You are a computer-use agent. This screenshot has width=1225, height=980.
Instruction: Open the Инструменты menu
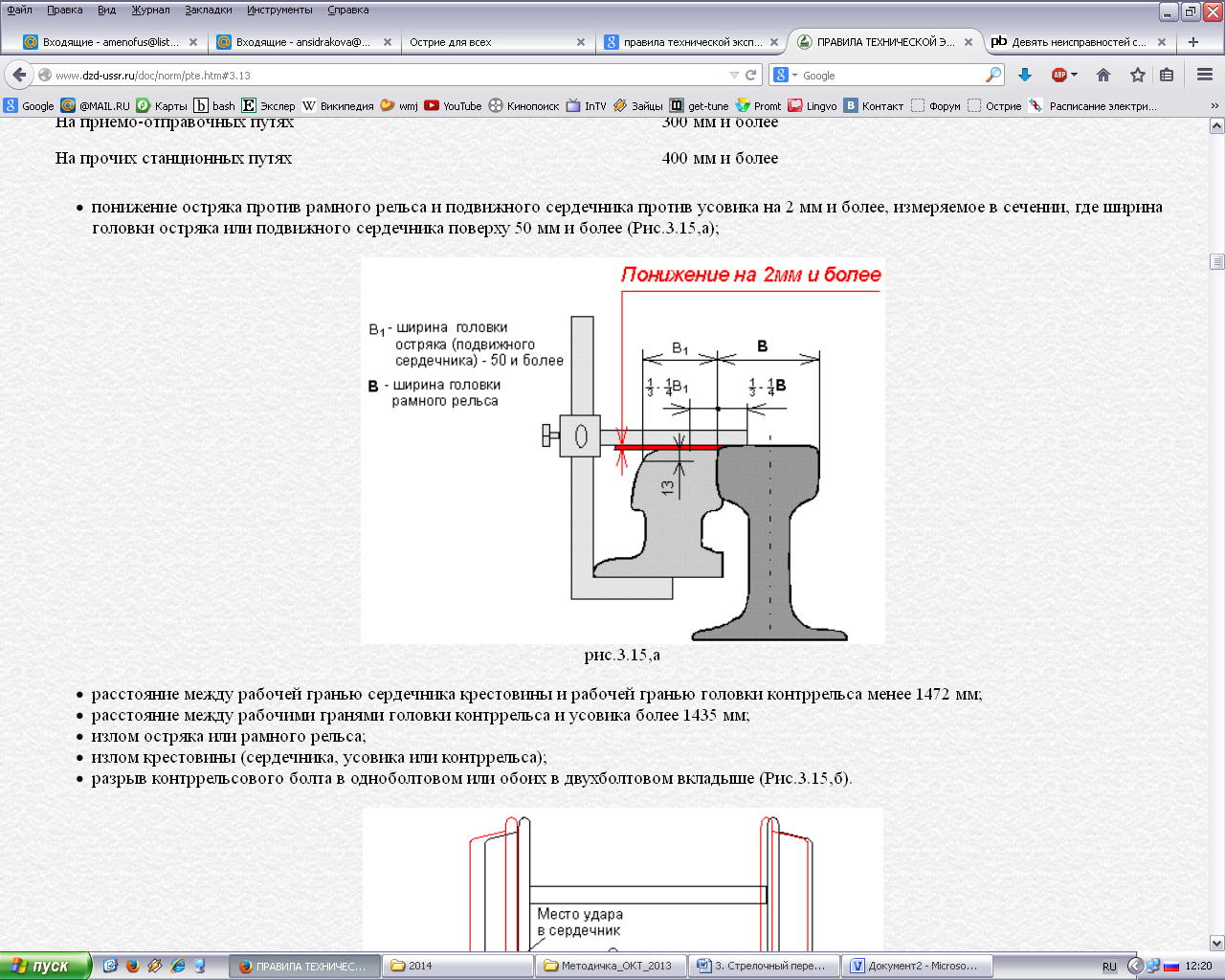[279, 10]
